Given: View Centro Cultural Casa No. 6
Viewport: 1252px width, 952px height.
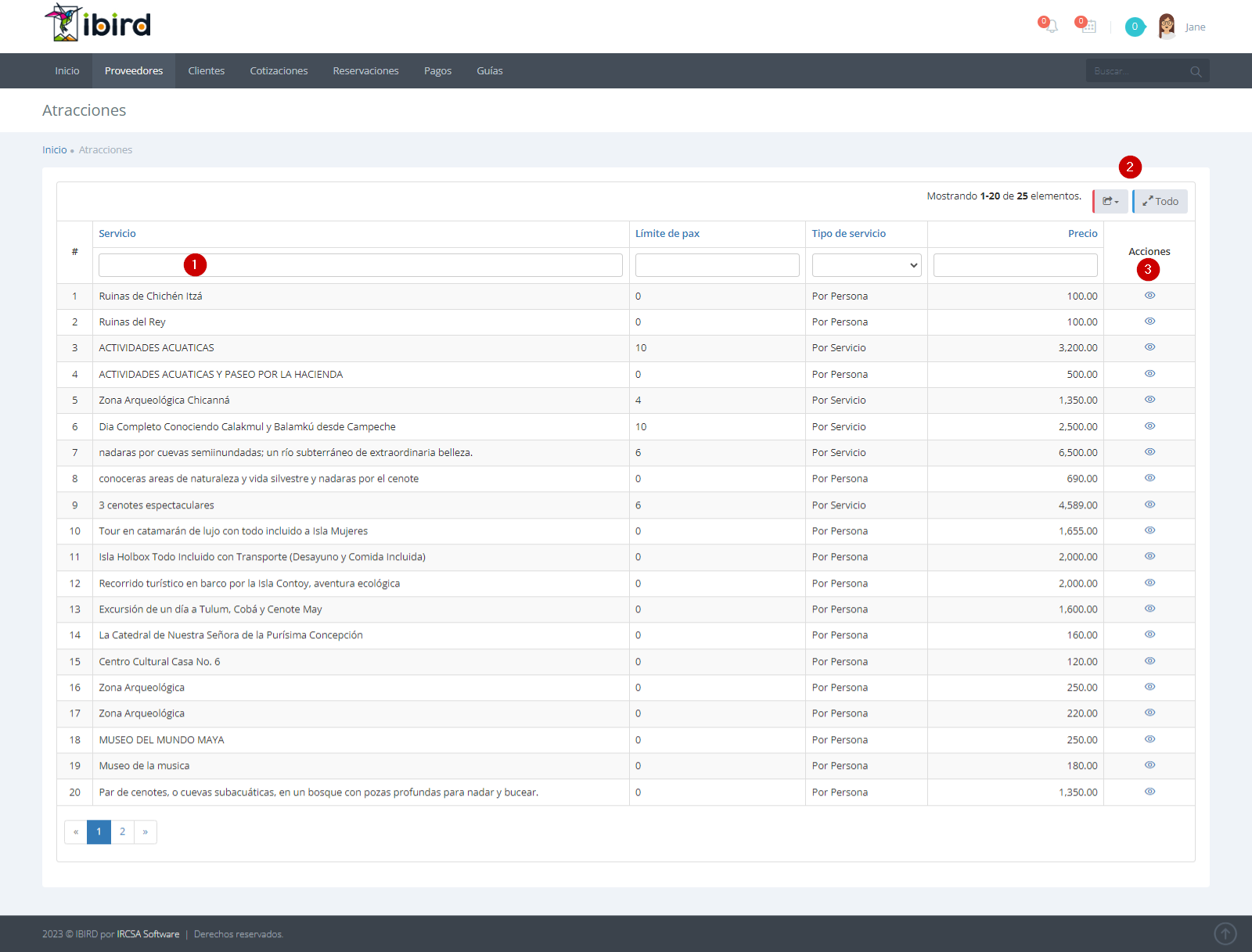Looking at the screenshot, I should [x=1149, y=661].
